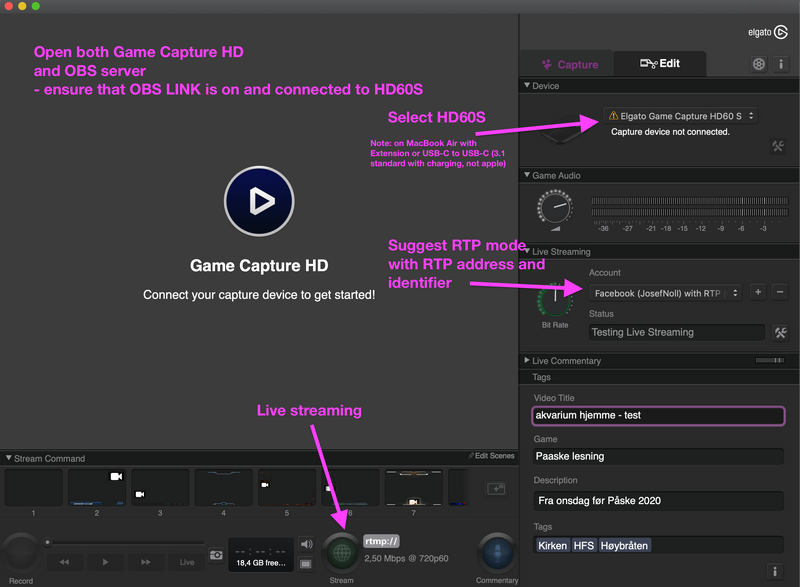Open the Facebook (JosefNoll) with RTP account dropdown
800x587 pixels.
pyautogui.click(x=665, y=293)
